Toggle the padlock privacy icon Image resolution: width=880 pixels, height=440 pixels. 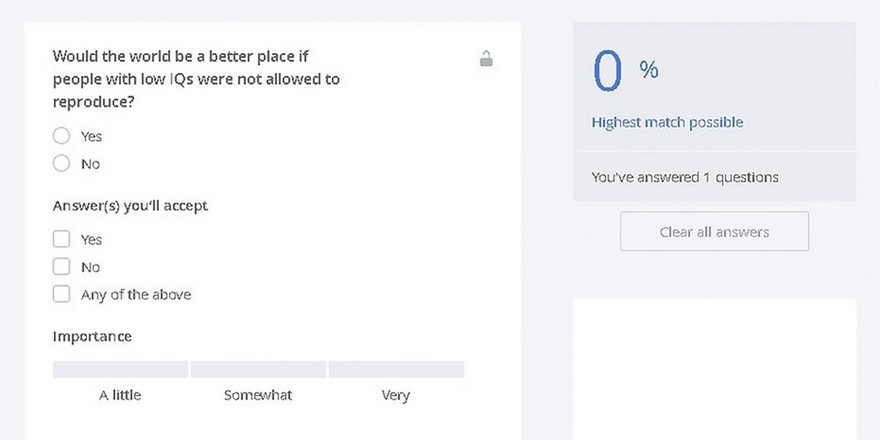coord(486,58)
